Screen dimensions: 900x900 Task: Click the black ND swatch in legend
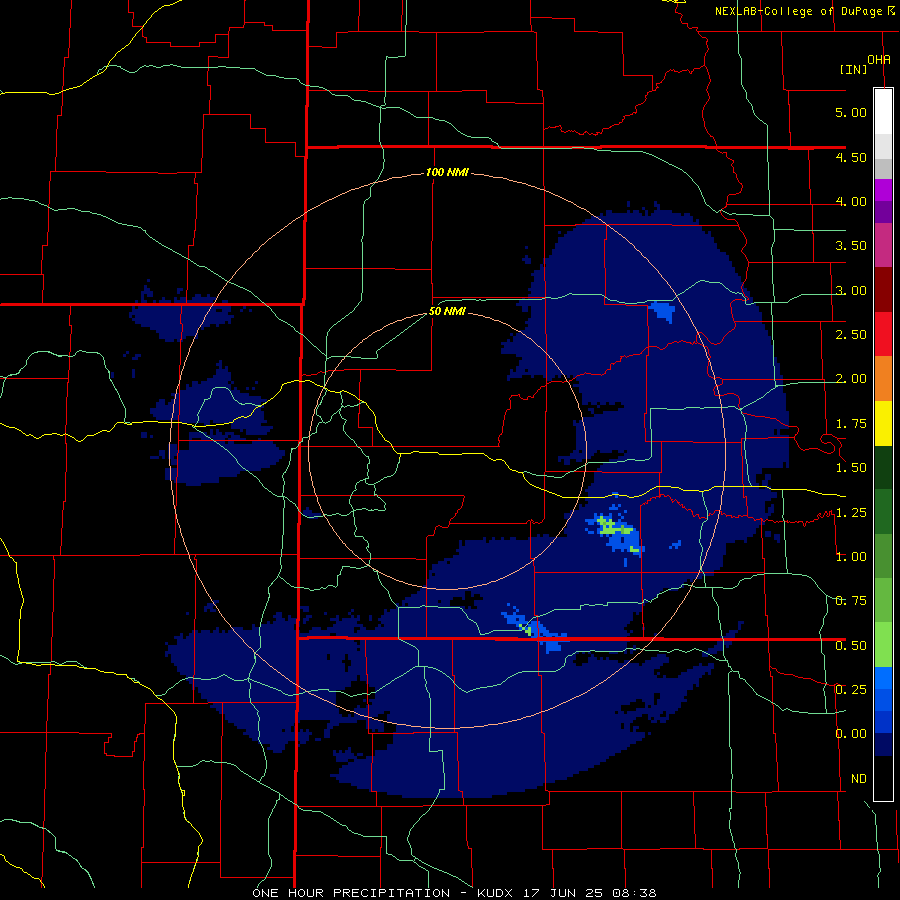click(x=883, y=778)
